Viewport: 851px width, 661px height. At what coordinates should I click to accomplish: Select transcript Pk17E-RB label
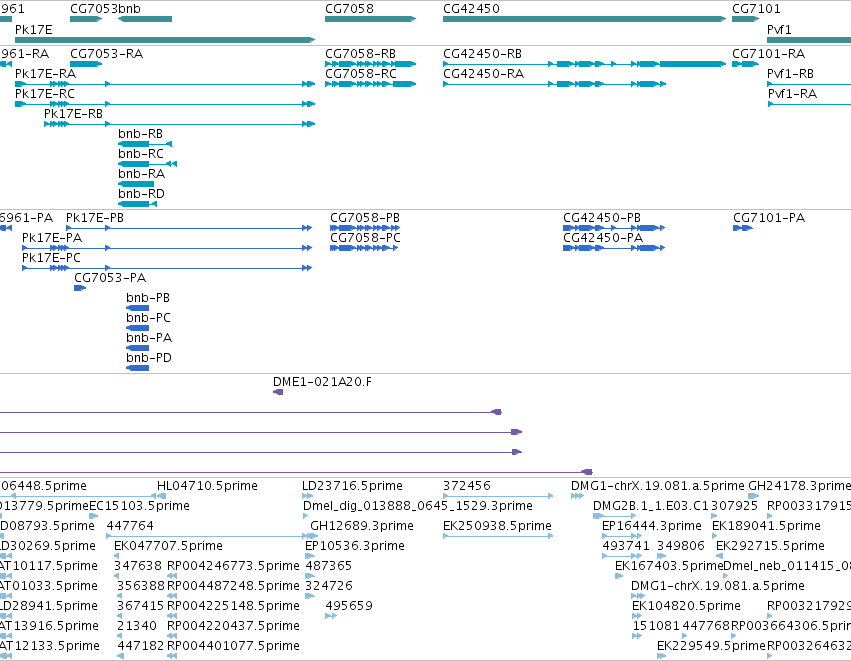point(73,114)
